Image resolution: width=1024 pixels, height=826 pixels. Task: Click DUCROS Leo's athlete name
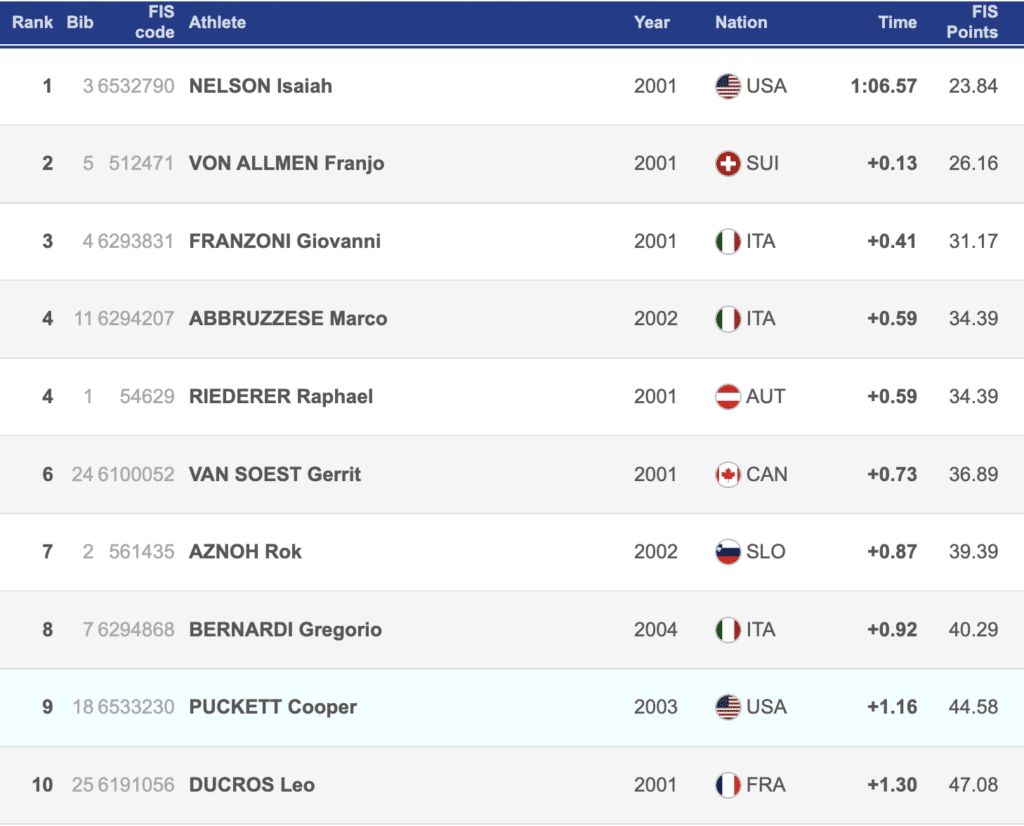[251, 784]
